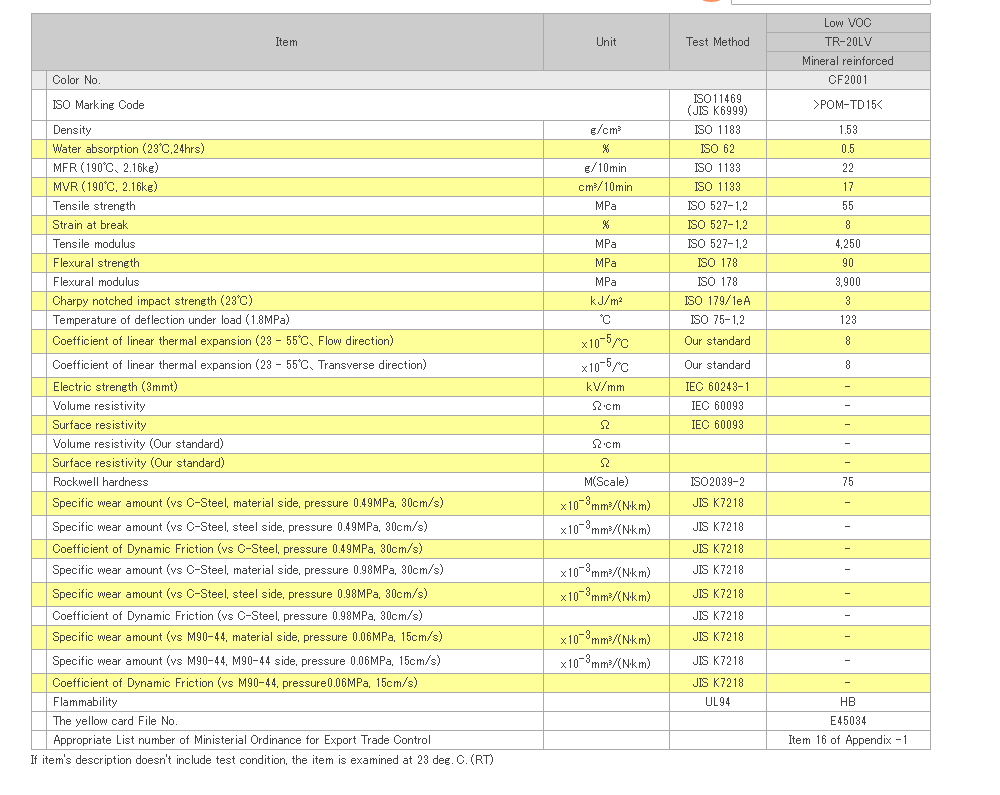Click the Test Method column header

click(717, 42)
